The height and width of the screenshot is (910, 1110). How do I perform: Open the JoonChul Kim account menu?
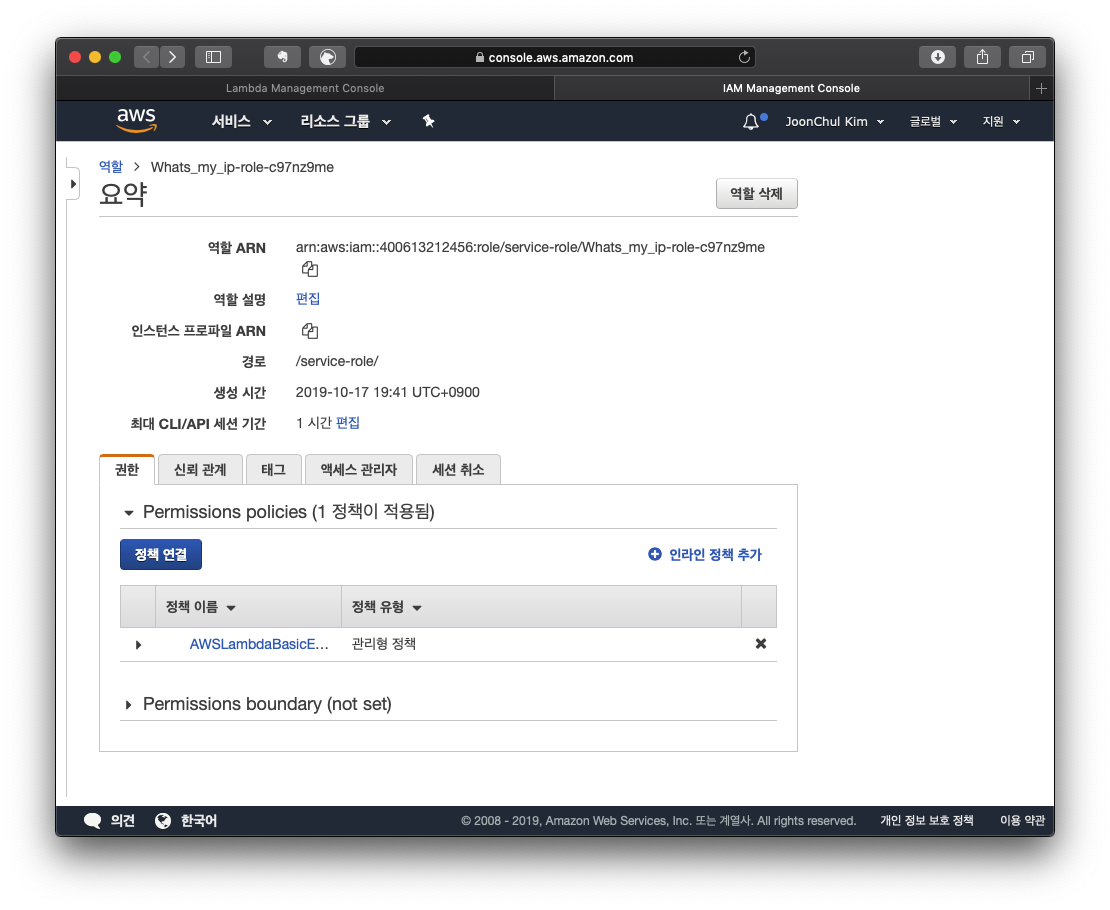click(x=835, y=122)
